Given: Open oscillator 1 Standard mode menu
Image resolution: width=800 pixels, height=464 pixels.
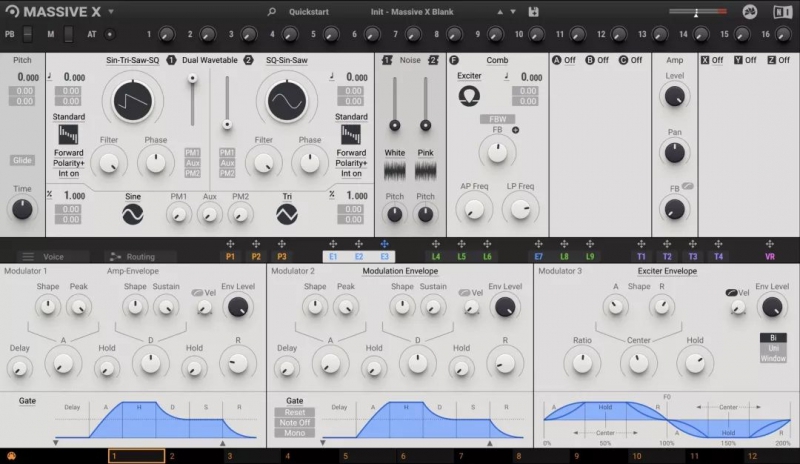Looking at the screenshot, I should pos(69,116).
